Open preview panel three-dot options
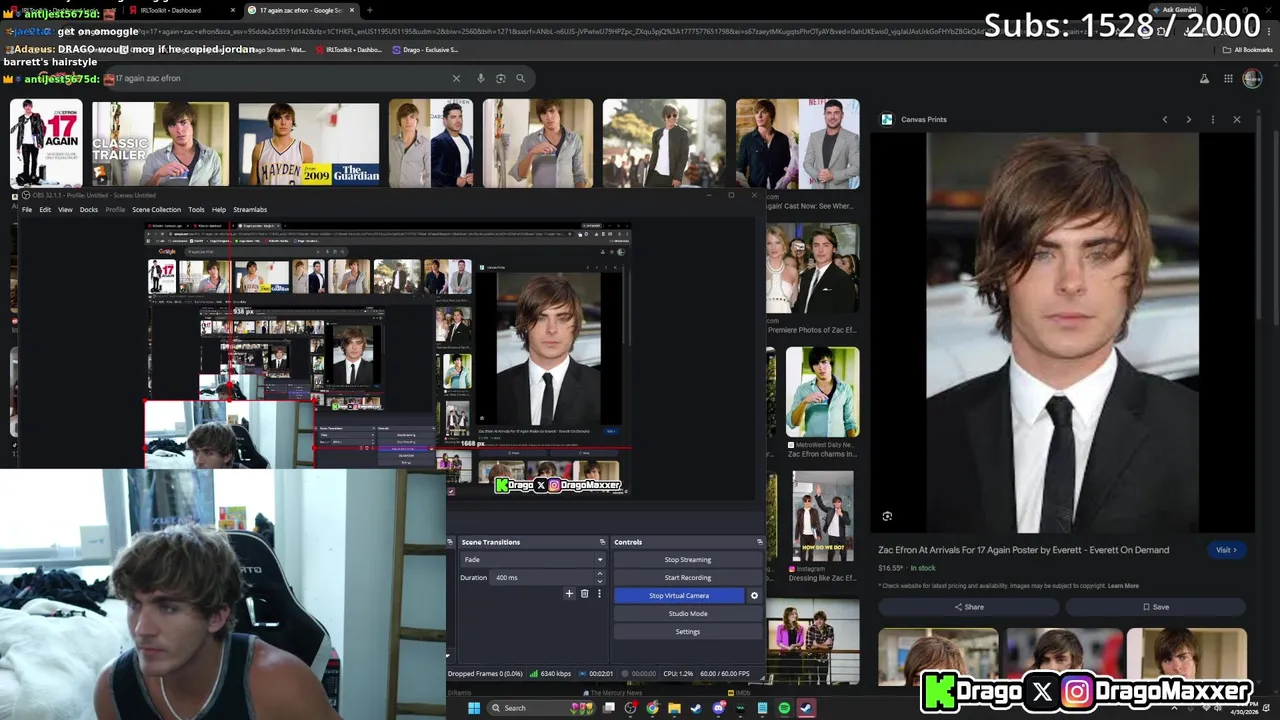 (x=1213, y=119)
